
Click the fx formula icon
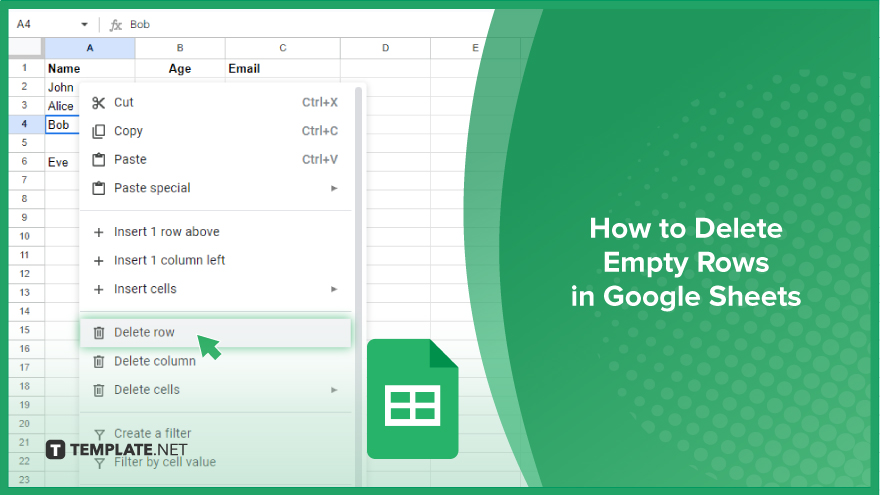(116, 25)
